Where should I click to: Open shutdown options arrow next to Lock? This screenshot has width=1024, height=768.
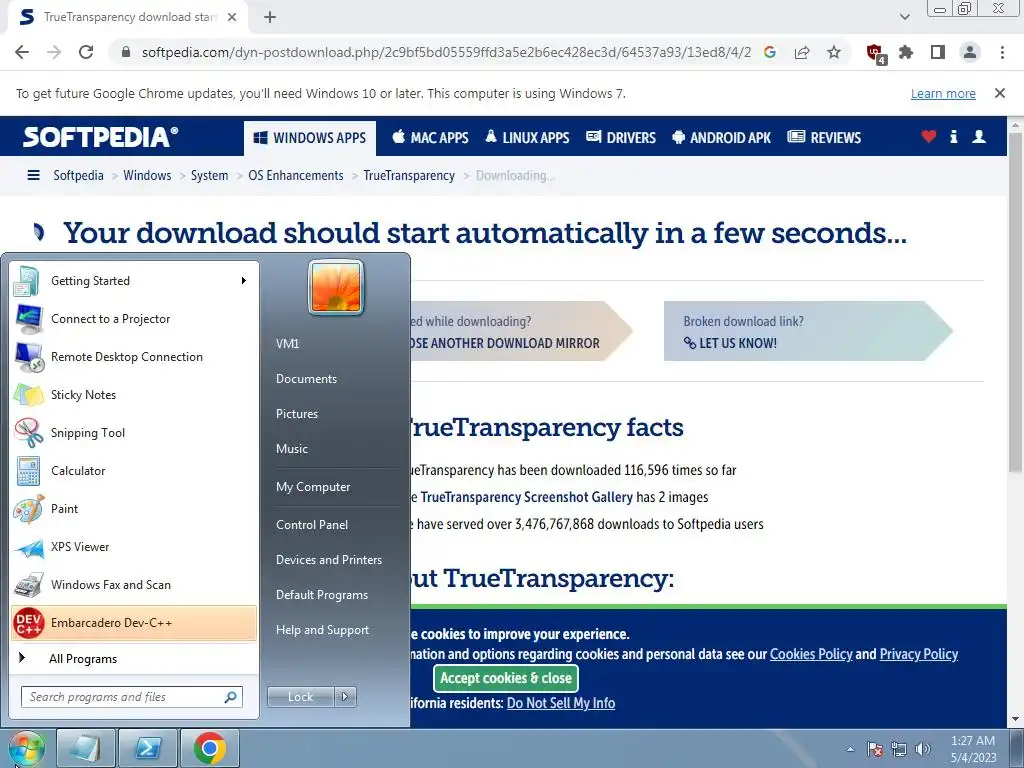(345, 697)
